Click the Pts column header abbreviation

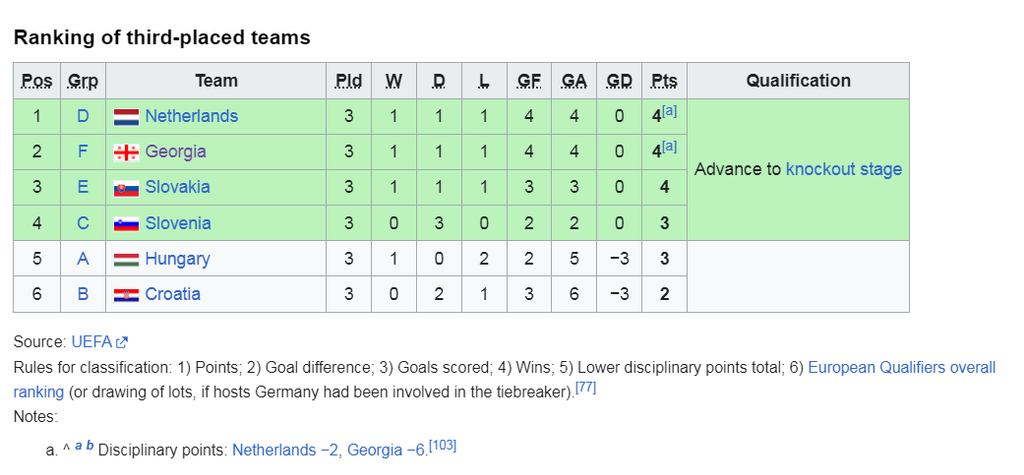[x=664, y=81]
